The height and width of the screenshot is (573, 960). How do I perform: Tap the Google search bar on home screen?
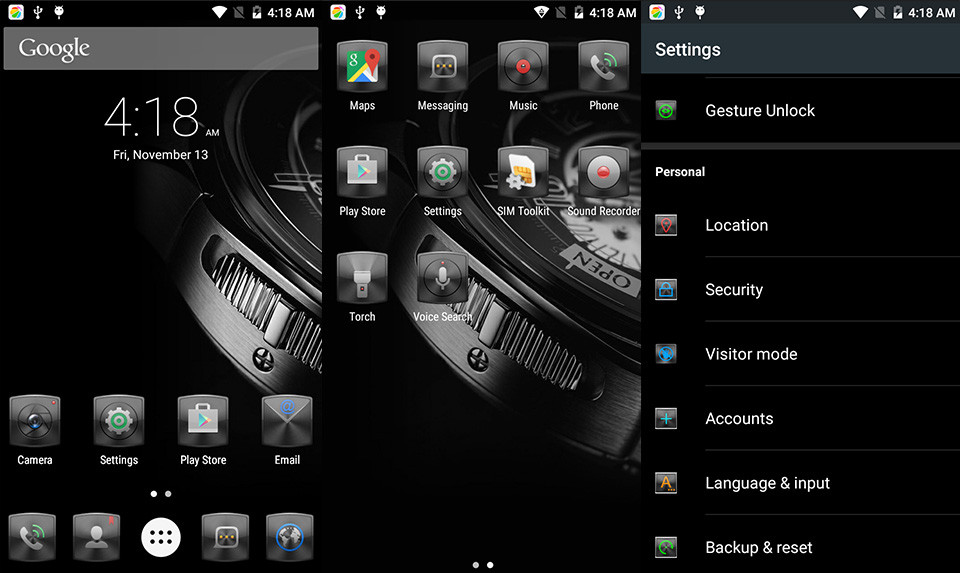161,48
